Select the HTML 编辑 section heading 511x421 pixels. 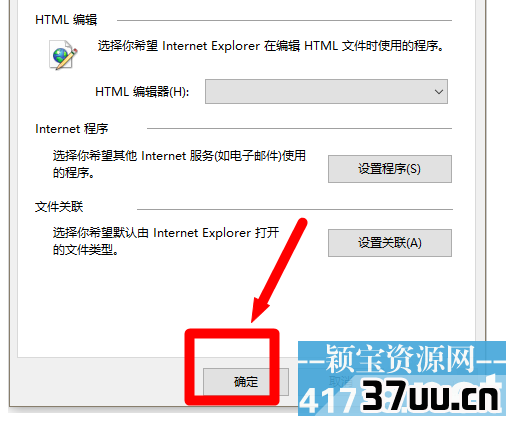(66, 20)
